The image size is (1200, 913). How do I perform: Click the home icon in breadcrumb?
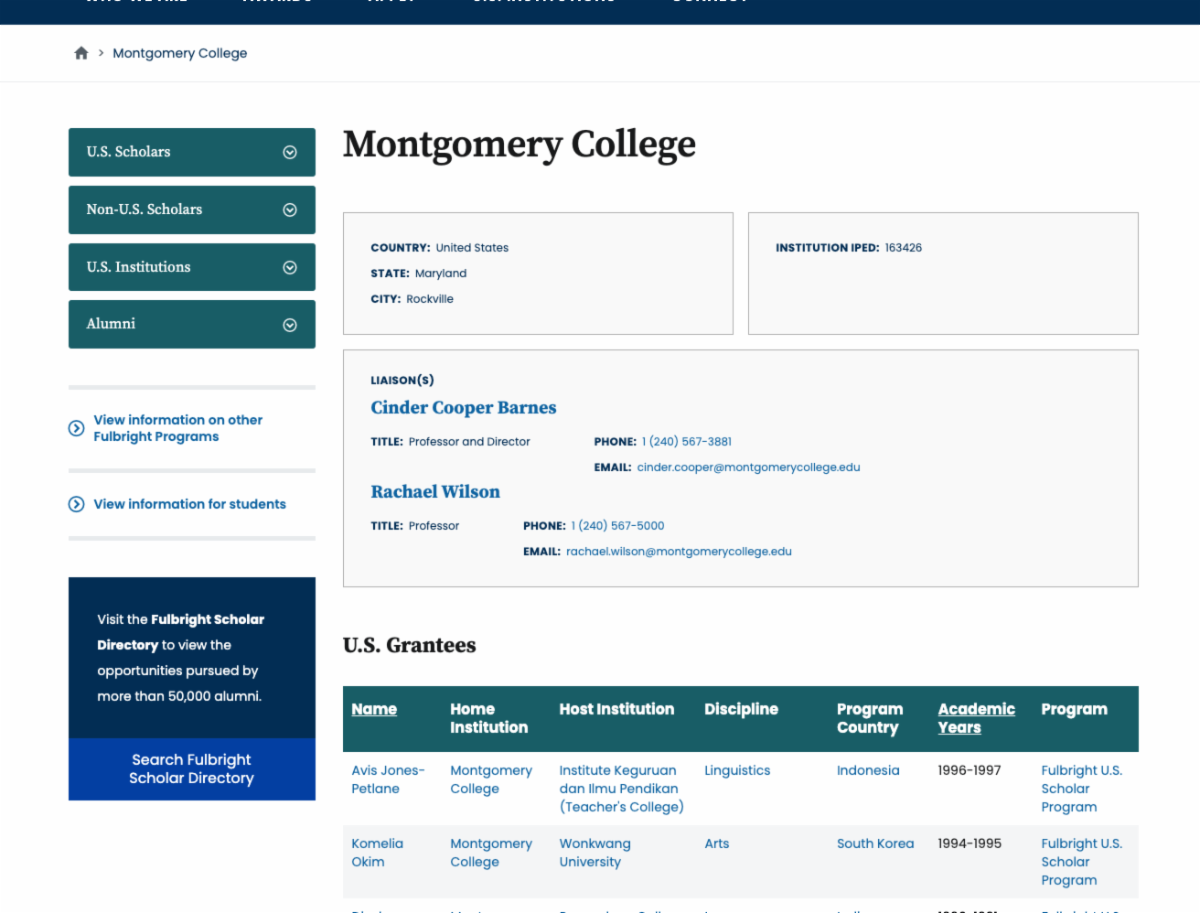pyautogui.click(x=81, y=53)
